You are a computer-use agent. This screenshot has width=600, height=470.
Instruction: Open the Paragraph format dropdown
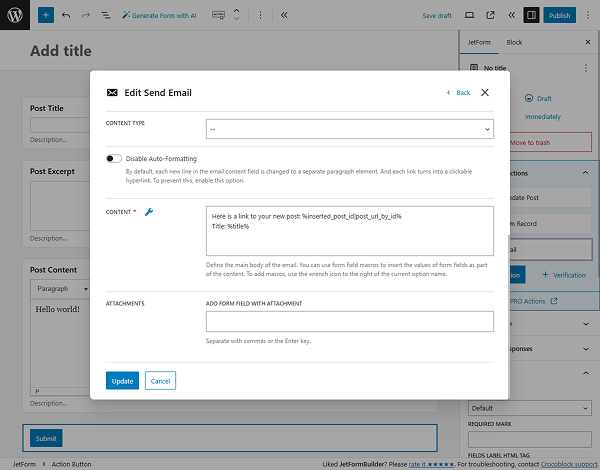[61, 289]
